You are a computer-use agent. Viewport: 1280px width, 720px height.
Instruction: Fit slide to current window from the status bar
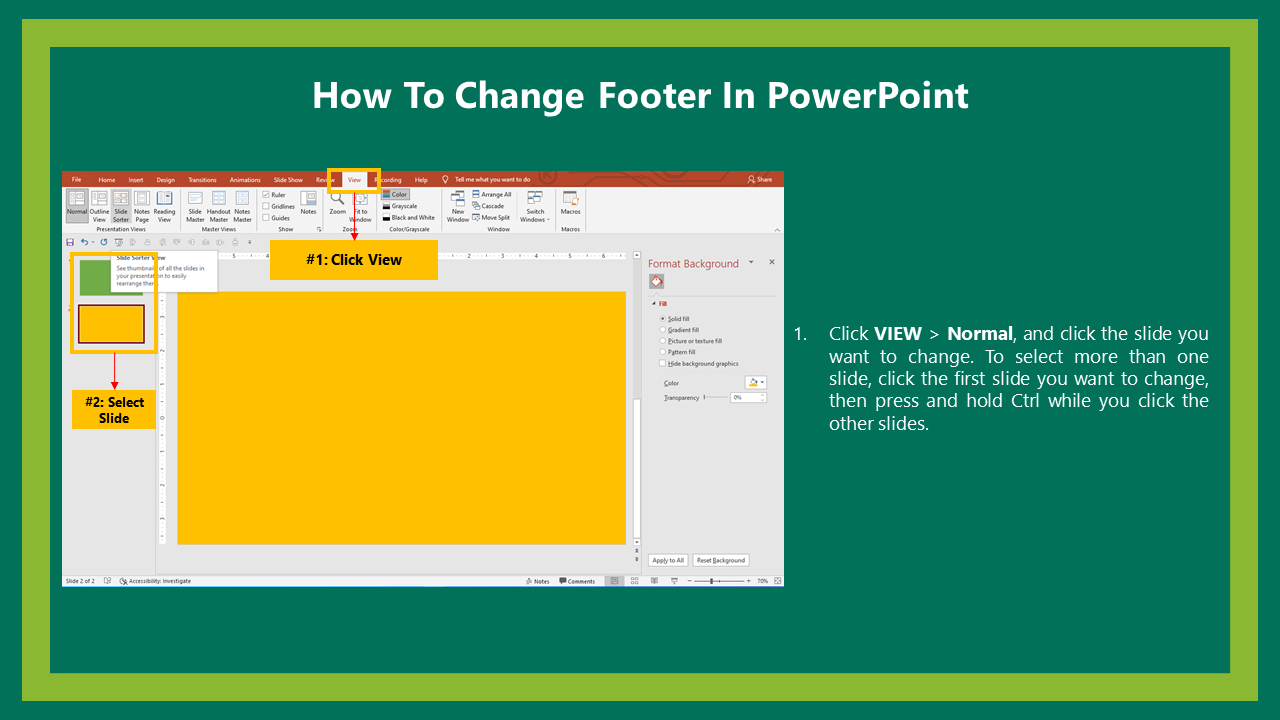click(x=778, y=581)
